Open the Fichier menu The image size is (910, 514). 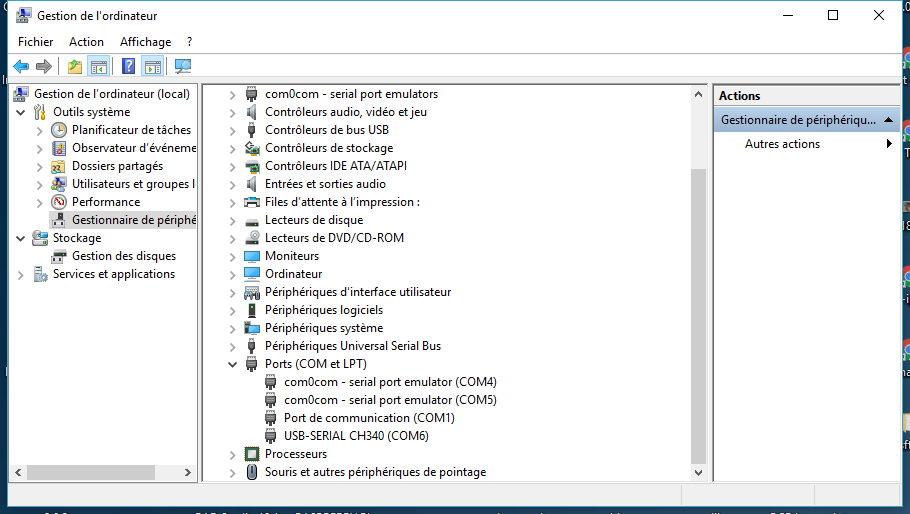coord(35,42)
